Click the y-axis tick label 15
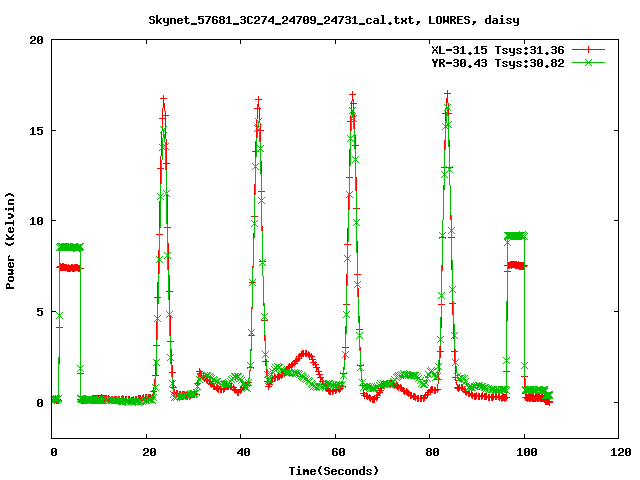This screenshot has height=480, width=640. 36,131
